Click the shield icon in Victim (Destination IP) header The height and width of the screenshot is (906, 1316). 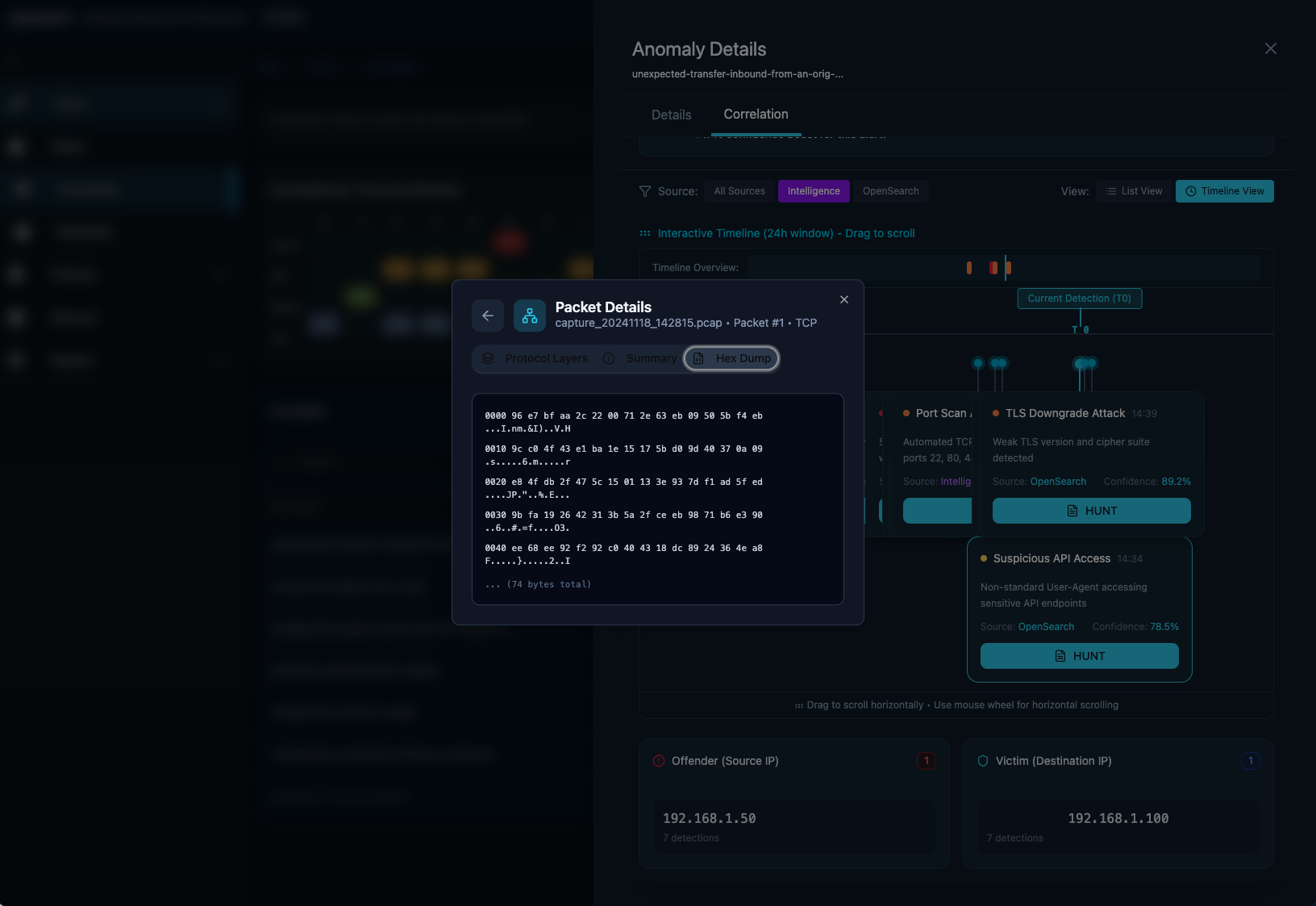point(983,760)
